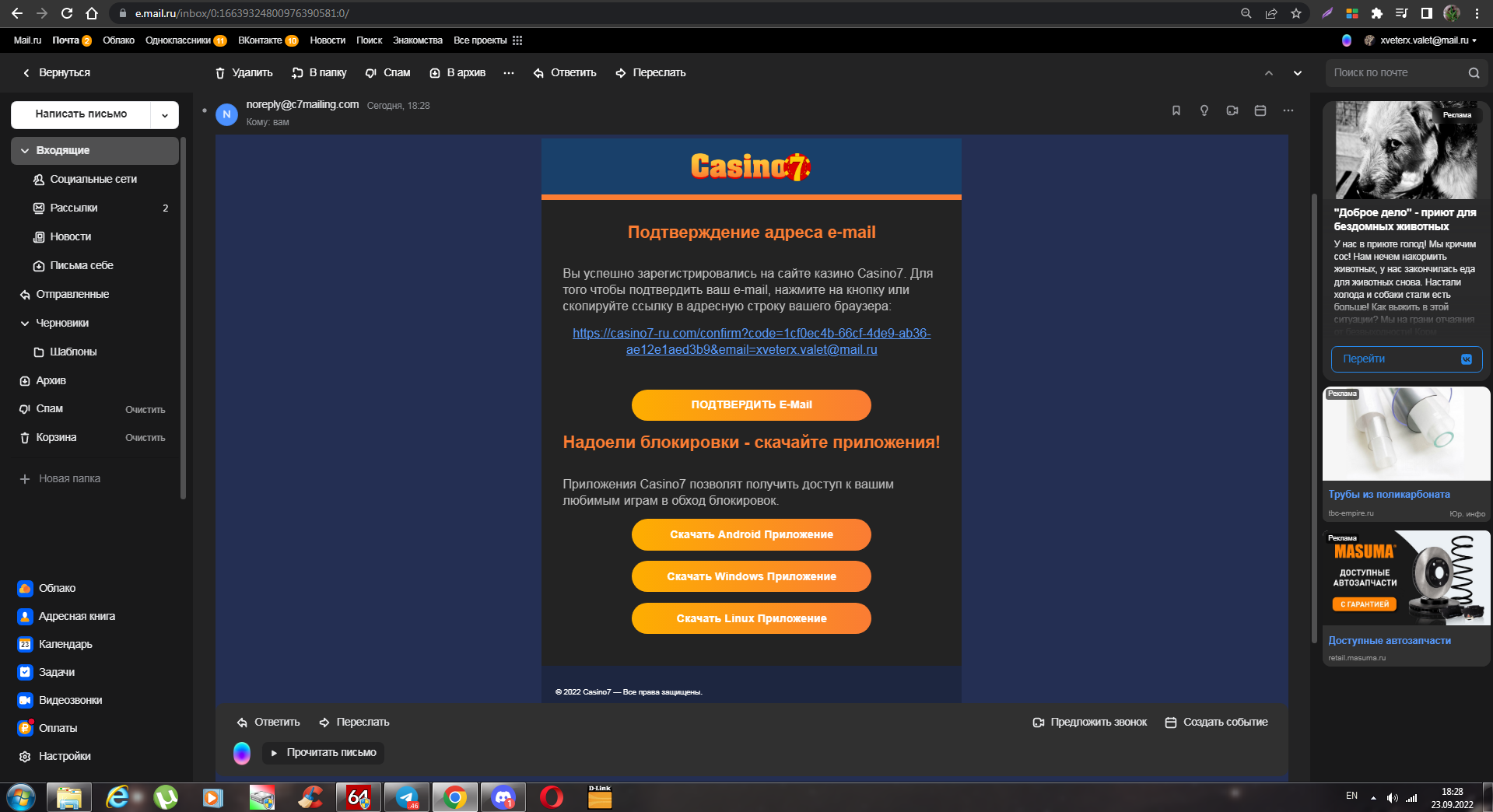Bookmark this page with the star icon

[x=1296, y=13]
